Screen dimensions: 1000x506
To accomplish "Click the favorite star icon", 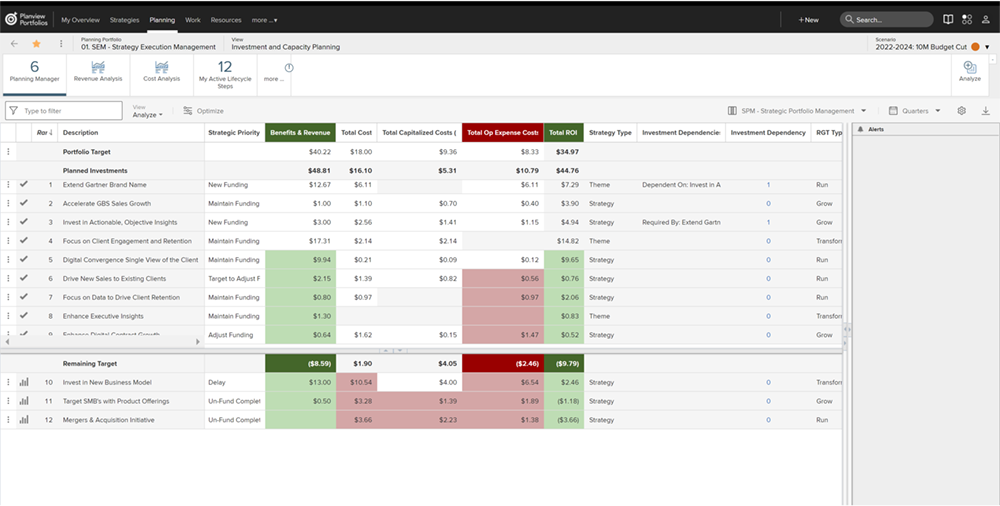I will (x=37, y=44).
